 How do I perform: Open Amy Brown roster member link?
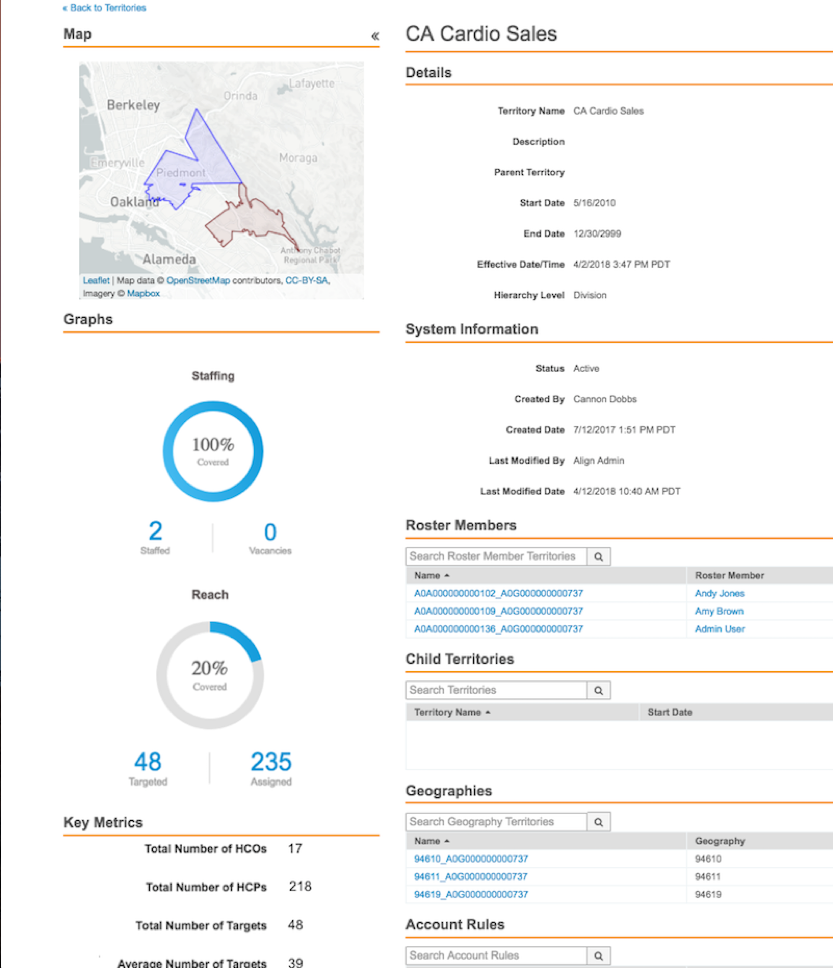pos(719,611)
